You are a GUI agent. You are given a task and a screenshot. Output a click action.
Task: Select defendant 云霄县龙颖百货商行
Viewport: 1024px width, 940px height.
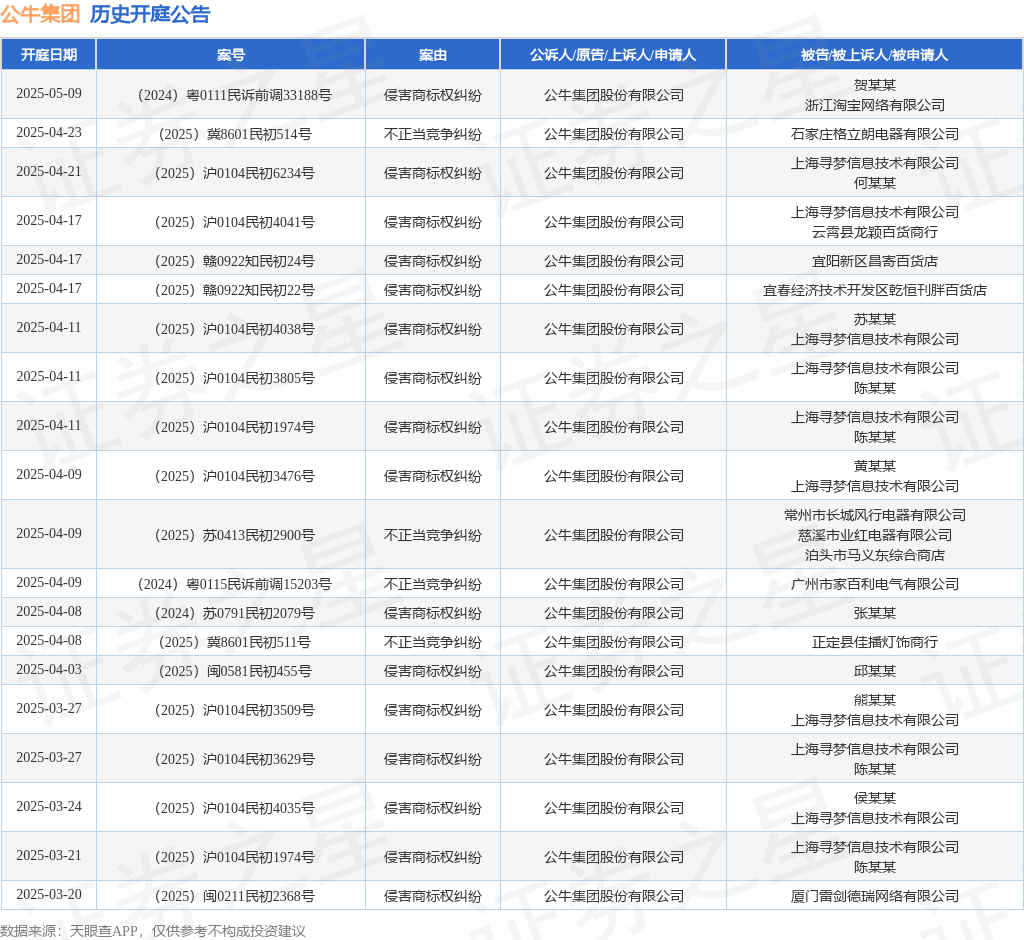tap(874, 232)
